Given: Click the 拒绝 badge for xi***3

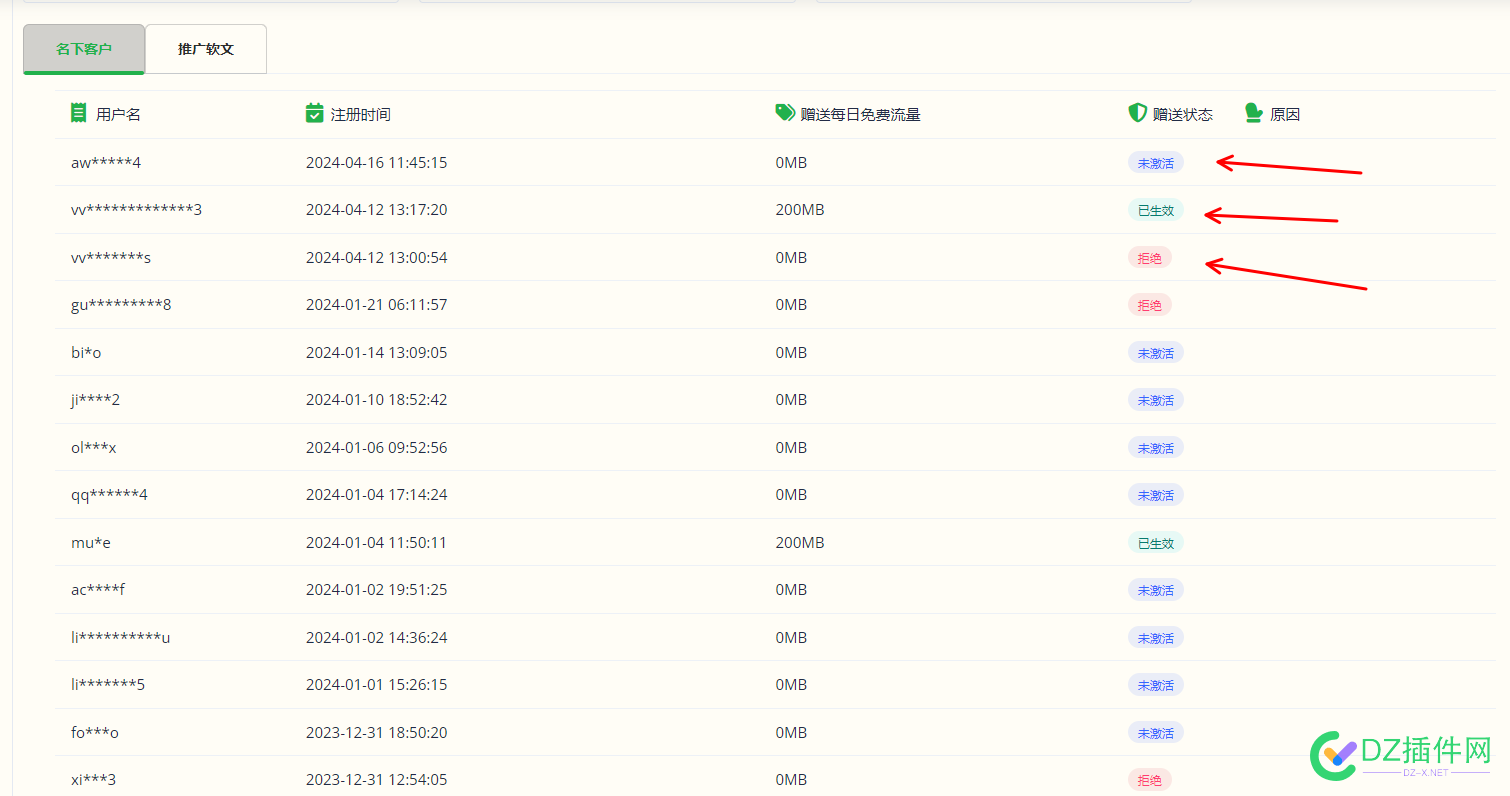Looking at the screenshot, I should pos(1150,780).
